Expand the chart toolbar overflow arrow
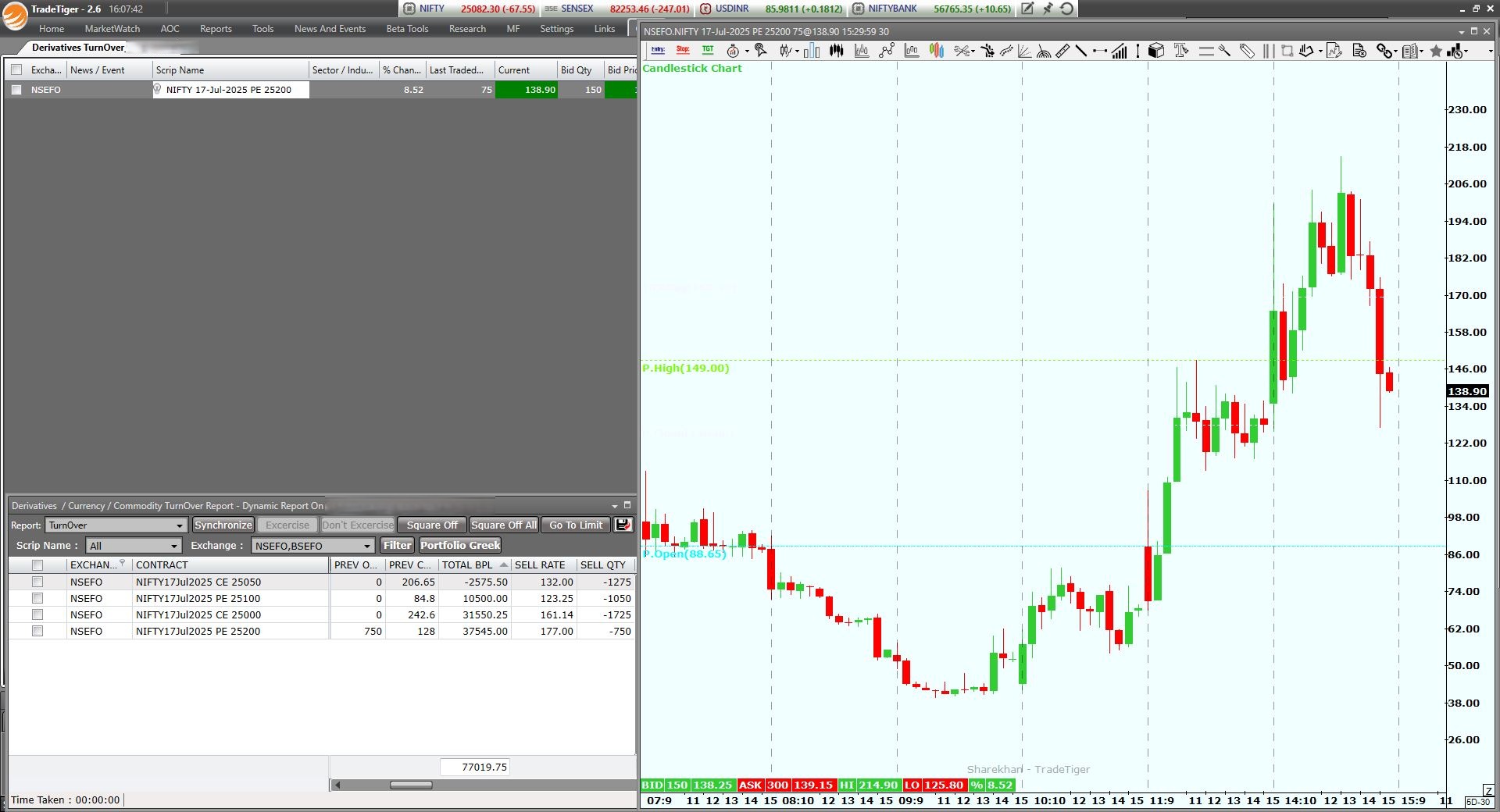The image size is (1500, 812). (x=1491, y=52)
